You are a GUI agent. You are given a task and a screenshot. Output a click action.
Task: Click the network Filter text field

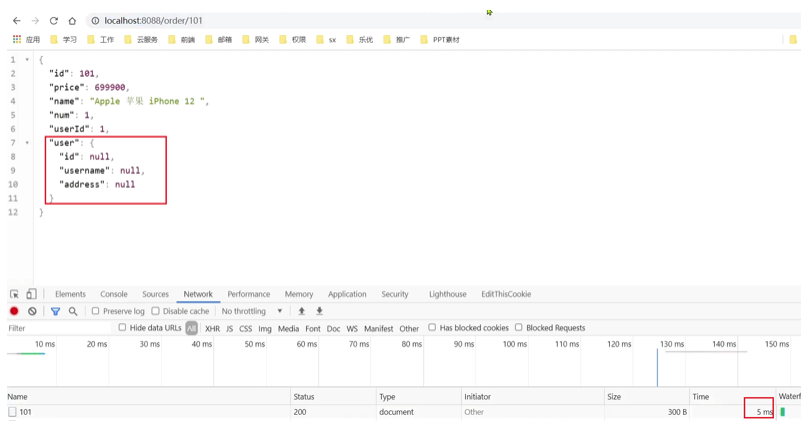[59, 328]
